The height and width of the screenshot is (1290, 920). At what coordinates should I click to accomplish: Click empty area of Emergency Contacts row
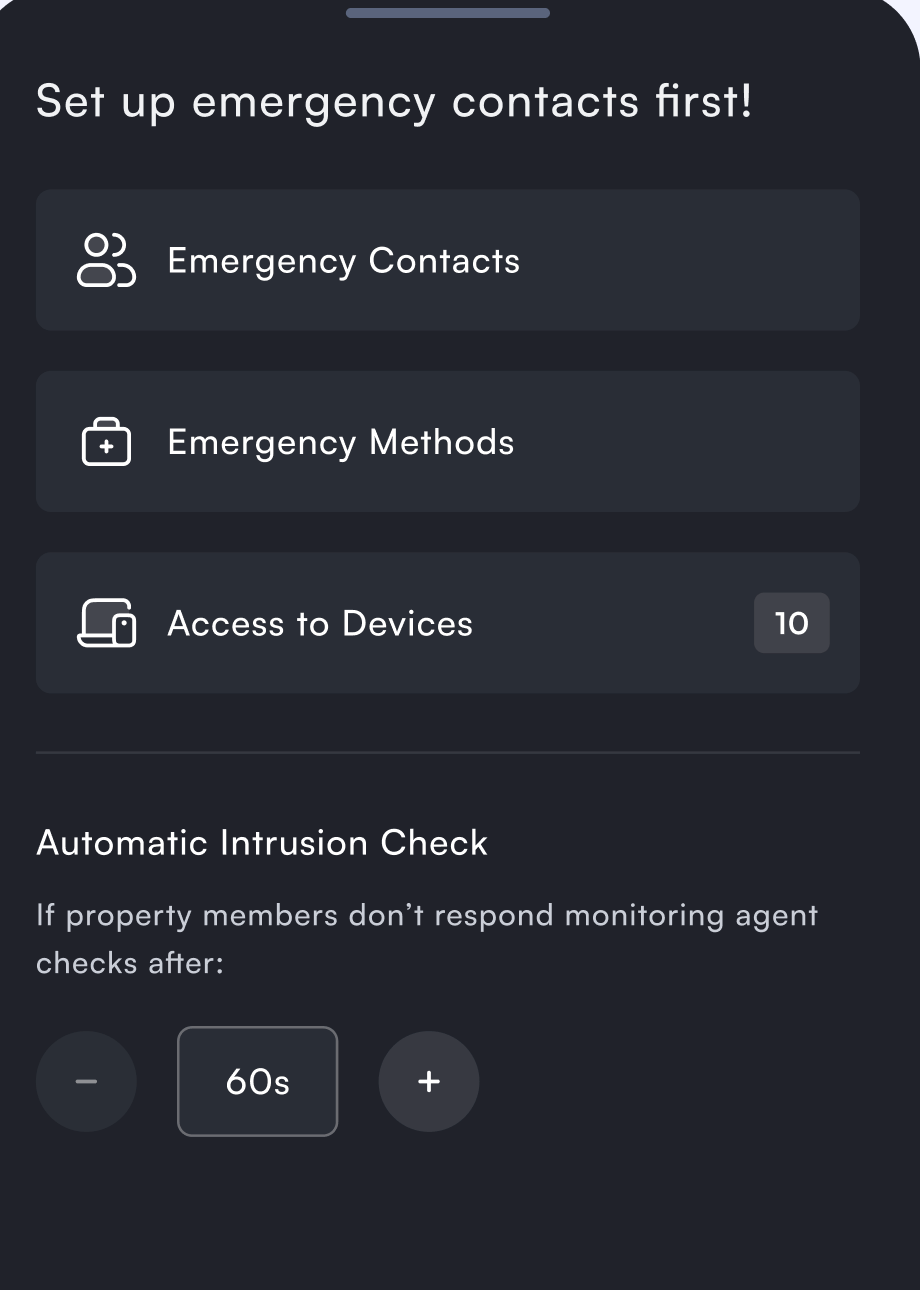[x=690, y=260]
